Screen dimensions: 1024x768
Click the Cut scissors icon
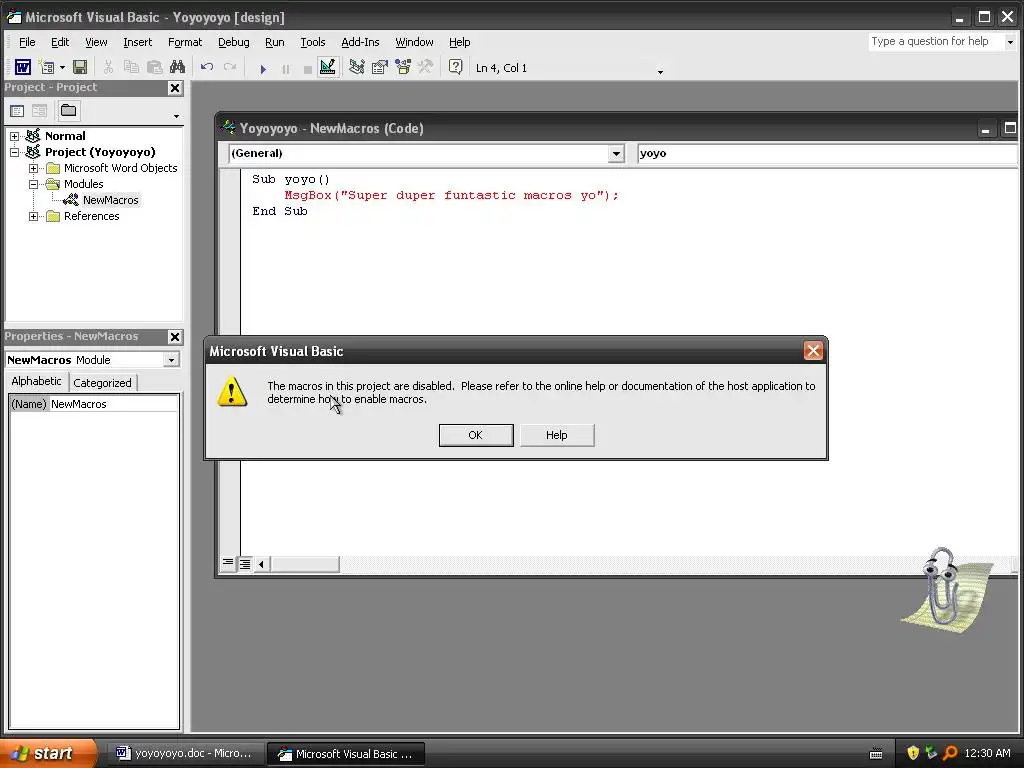108,67
